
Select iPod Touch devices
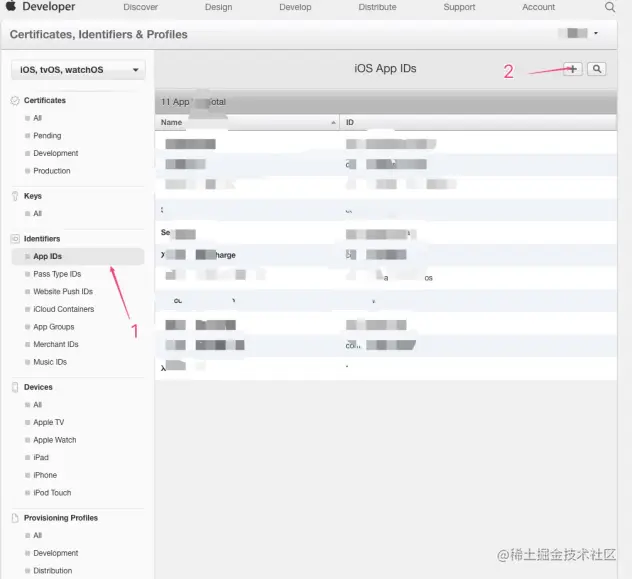pyautogui.click(x=52, y=493)
